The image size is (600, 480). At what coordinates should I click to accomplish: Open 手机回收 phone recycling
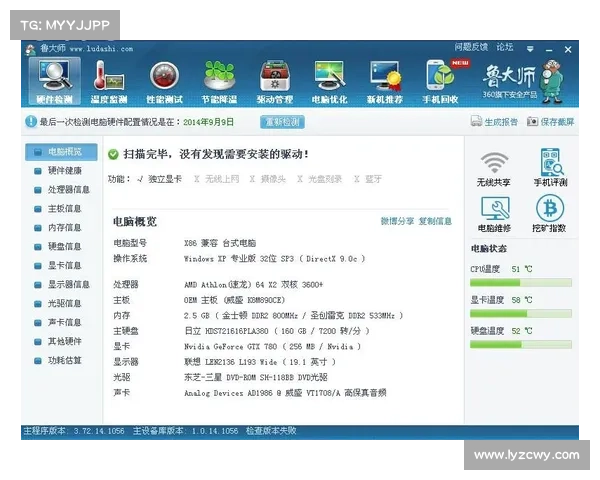pos(440,82)
